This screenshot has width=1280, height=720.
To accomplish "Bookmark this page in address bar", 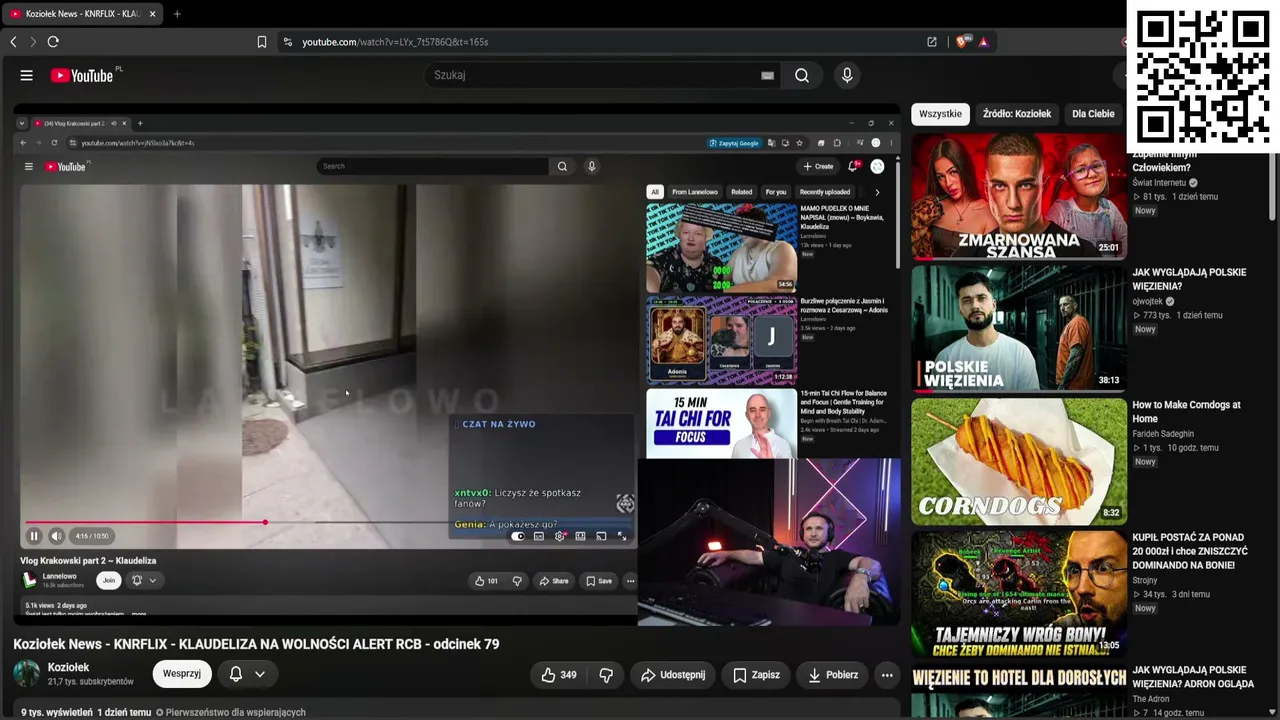I will click(x=262, y=42).
